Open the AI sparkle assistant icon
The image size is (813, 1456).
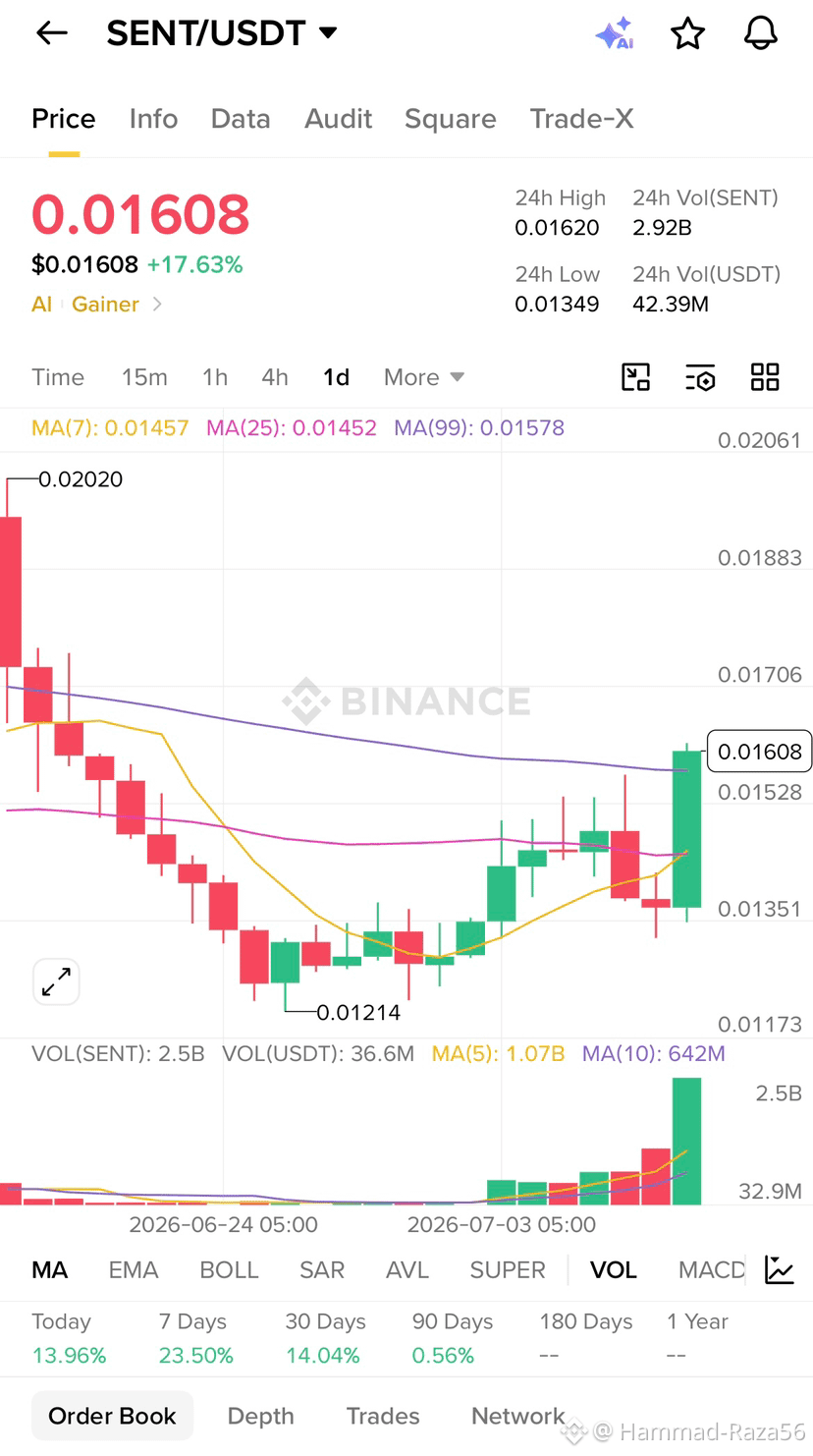click(x=615, y=33)
